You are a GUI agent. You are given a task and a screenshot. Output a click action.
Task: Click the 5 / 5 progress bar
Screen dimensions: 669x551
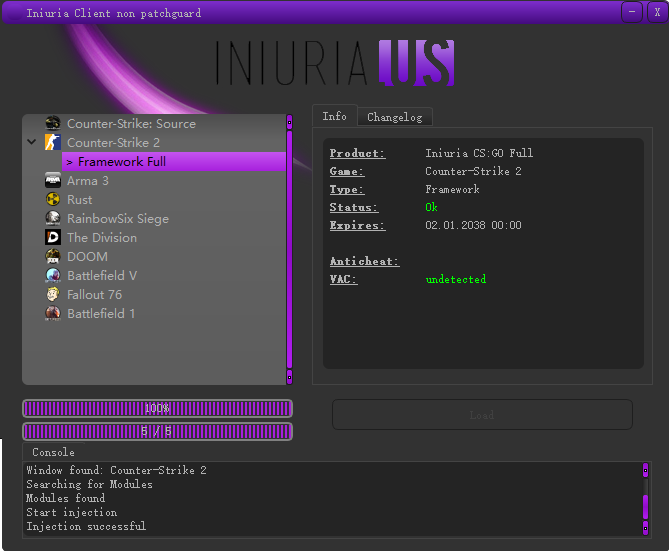(157, 431)
